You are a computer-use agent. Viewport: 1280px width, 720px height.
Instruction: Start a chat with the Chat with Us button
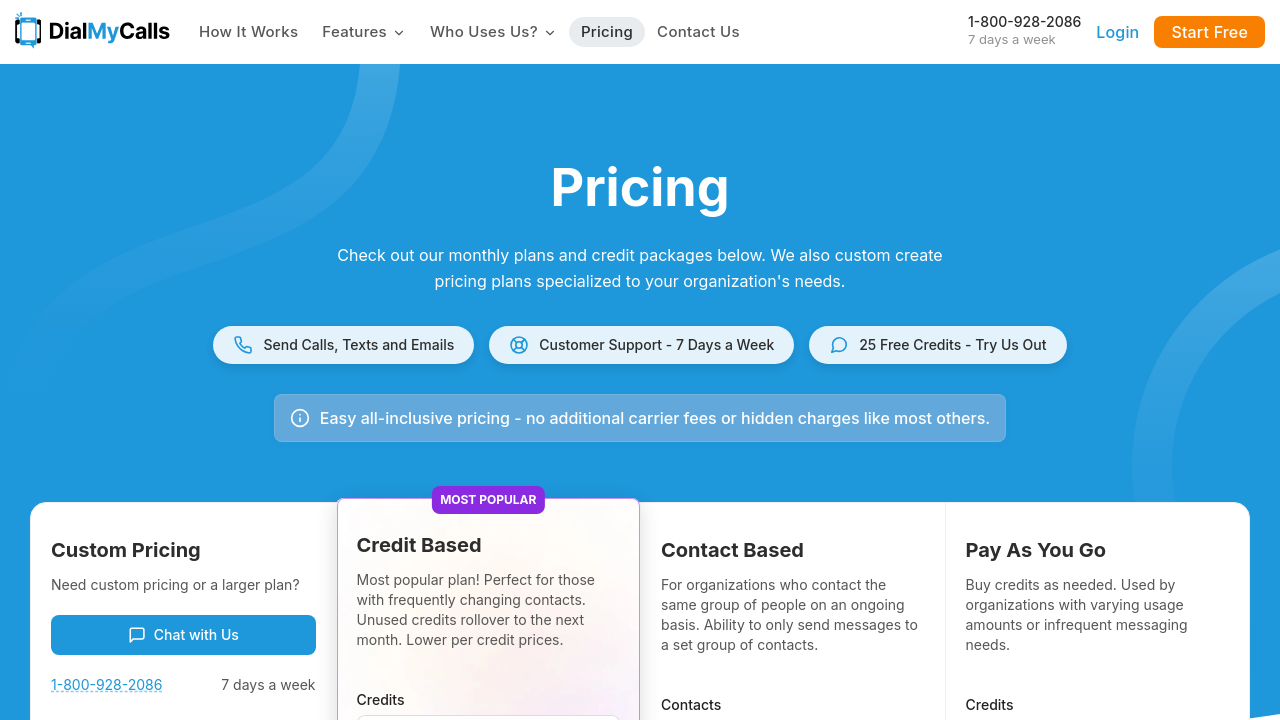[183, 635]
